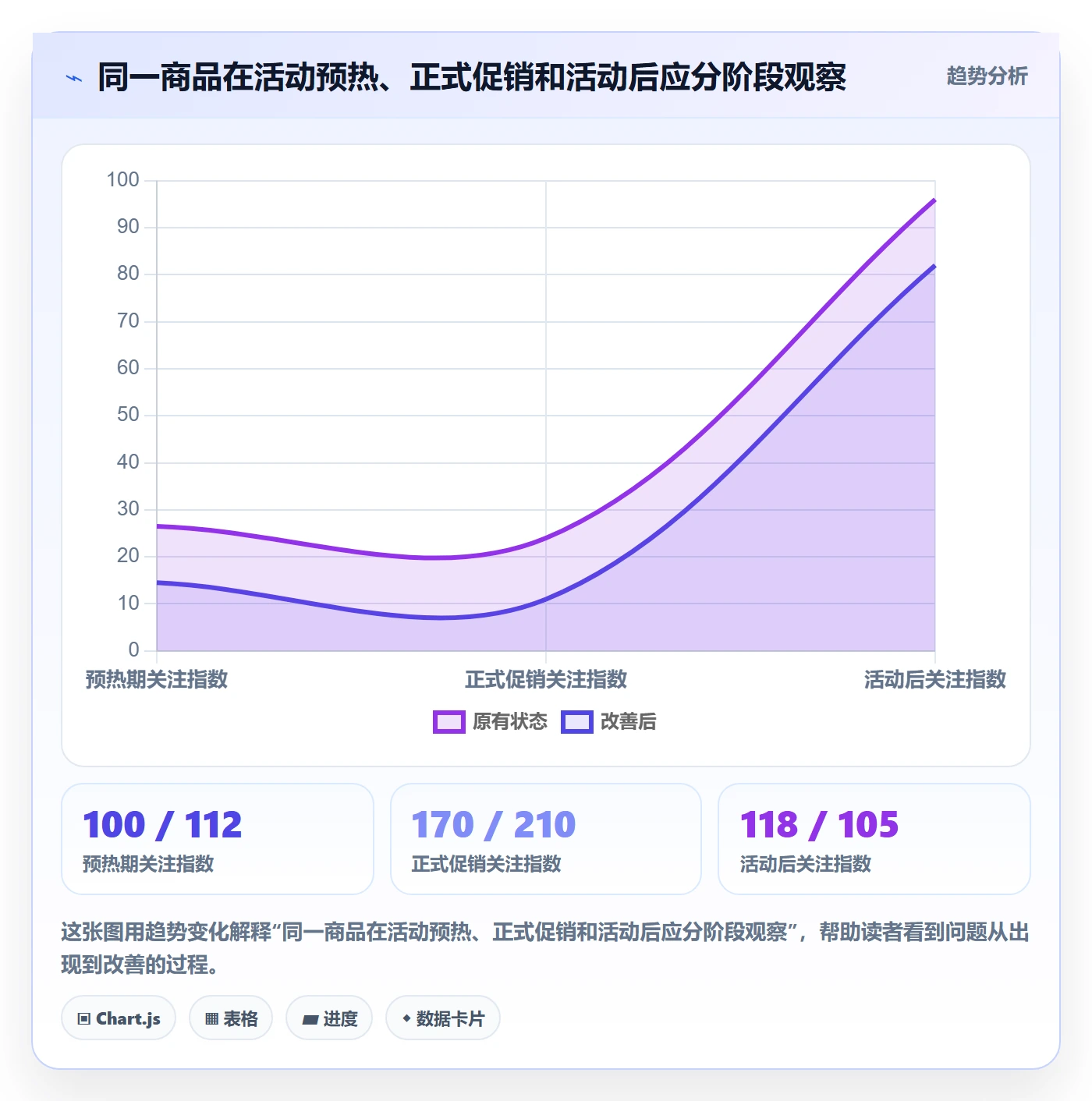Viewport: 1092px width, 1101px height.
Task: Click the 100 / 112 value text
Action: click(x=162, y=825)
